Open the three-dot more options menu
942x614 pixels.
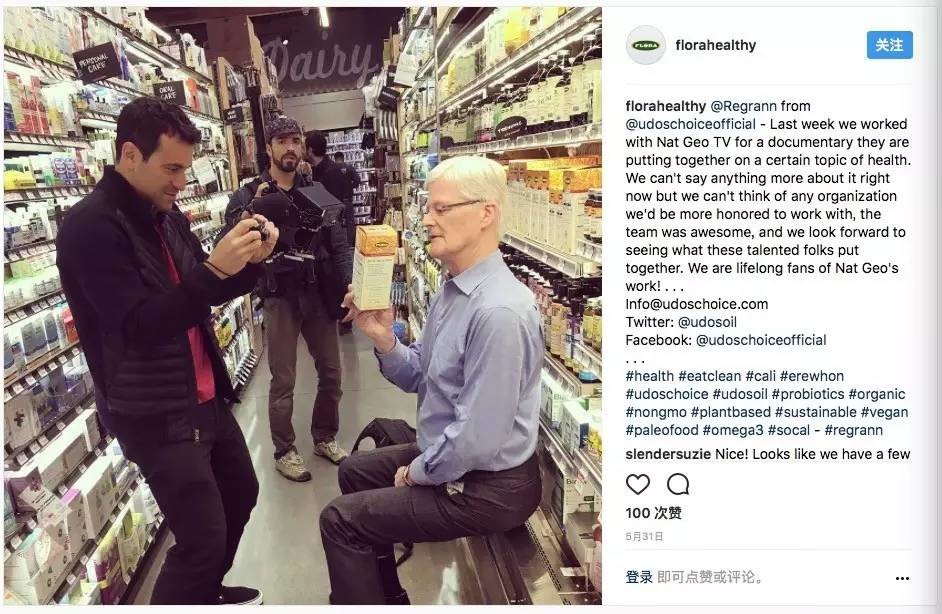tap(902, 578)
